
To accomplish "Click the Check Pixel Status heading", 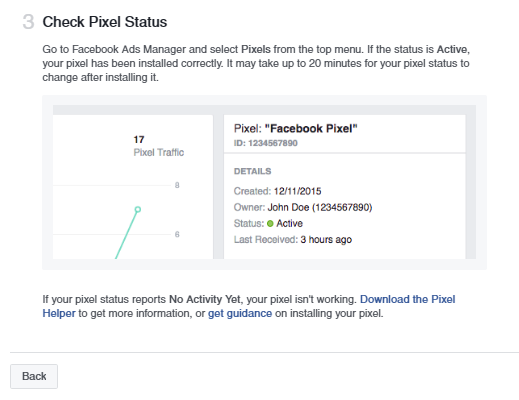I will (x=105, y=22).
